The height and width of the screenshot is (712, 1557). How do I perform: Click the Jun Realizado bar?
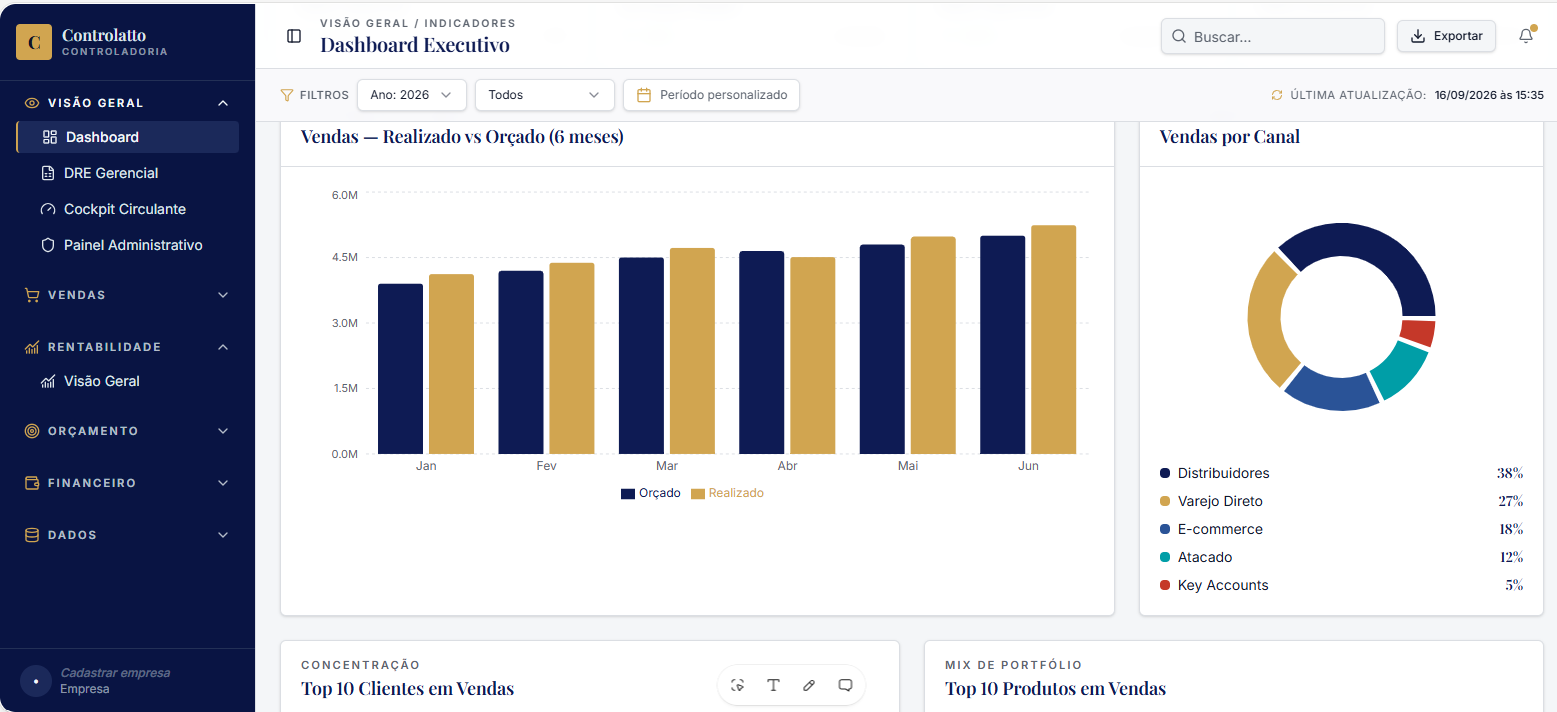click(x=1053, y=340)
